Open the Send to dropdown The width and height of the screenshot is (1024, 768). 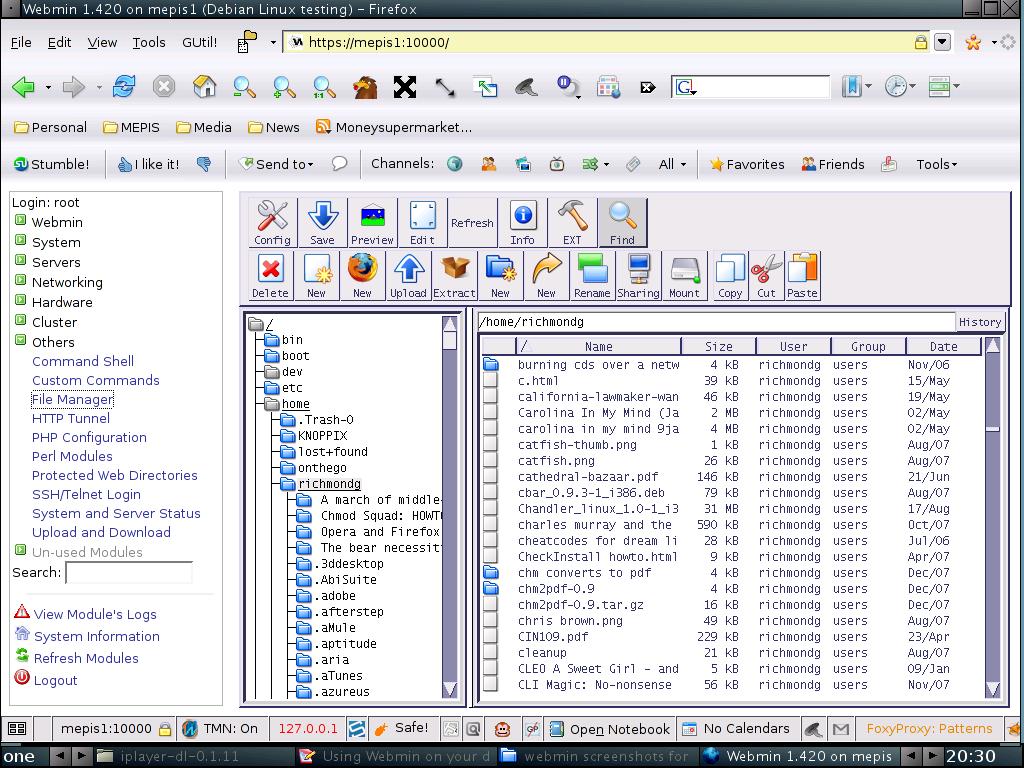coord(276,164)
